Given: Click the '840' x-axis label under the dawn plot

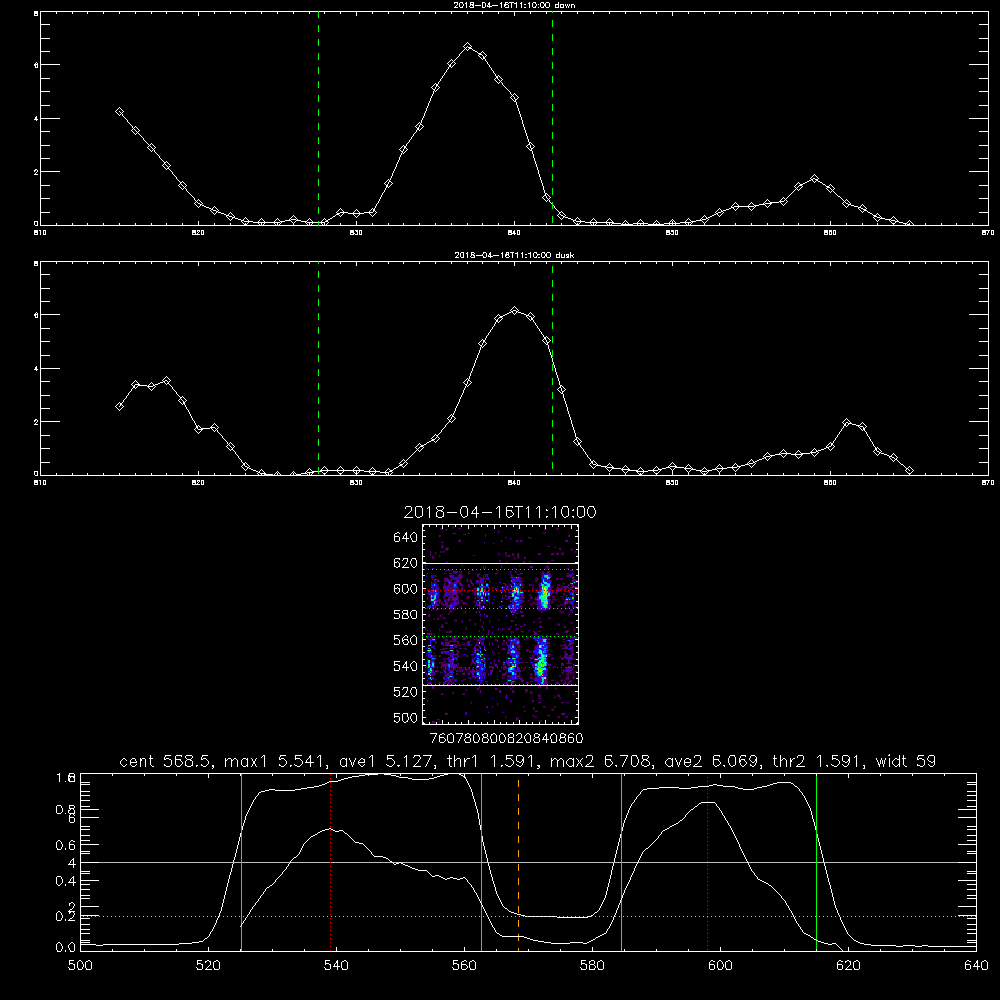Looking at the screenshot, I should tap(515, 233).
